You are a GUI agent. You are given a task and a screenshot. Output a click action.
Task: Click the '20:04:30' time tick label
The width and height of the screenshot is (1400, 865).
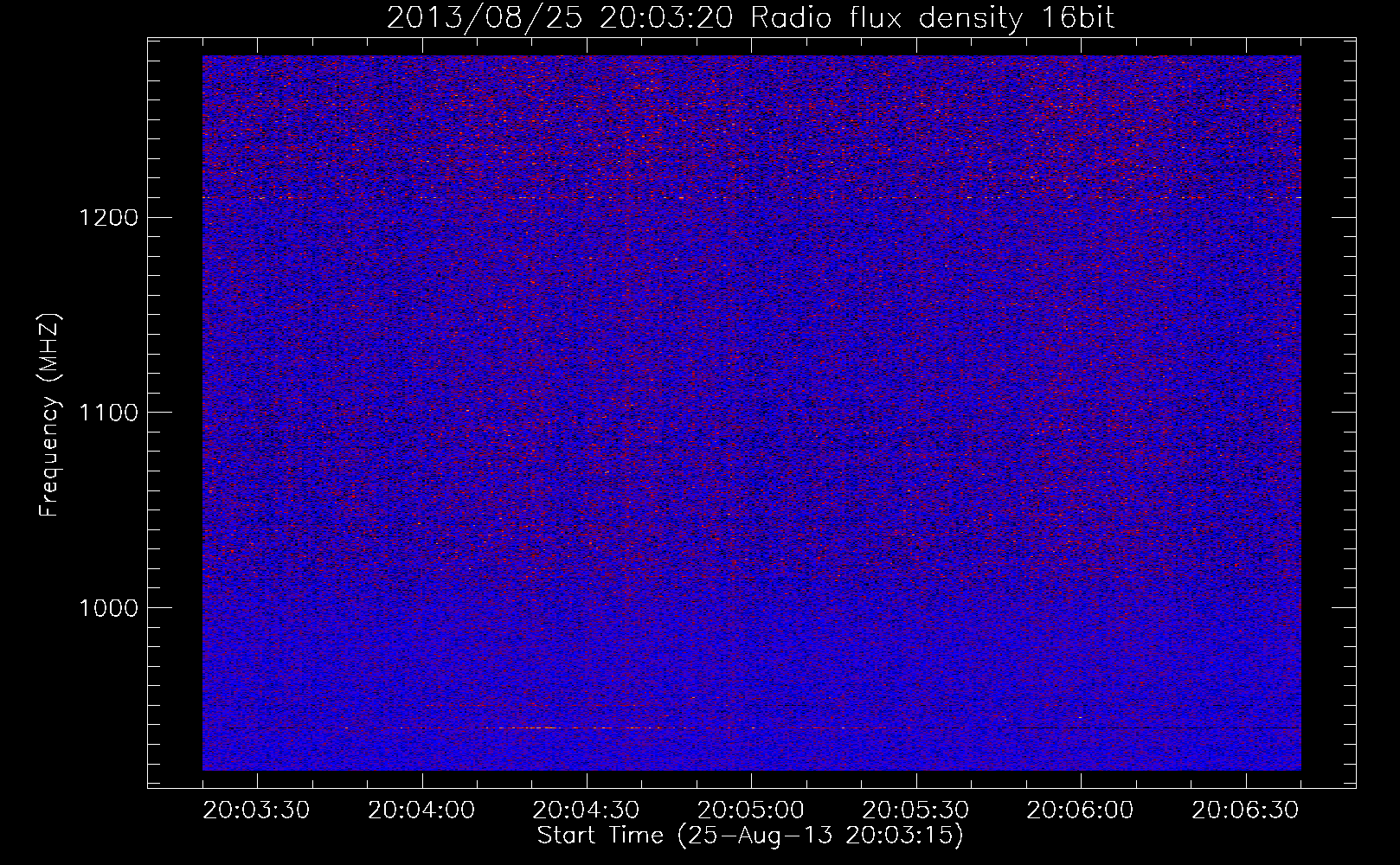point(587,810)
